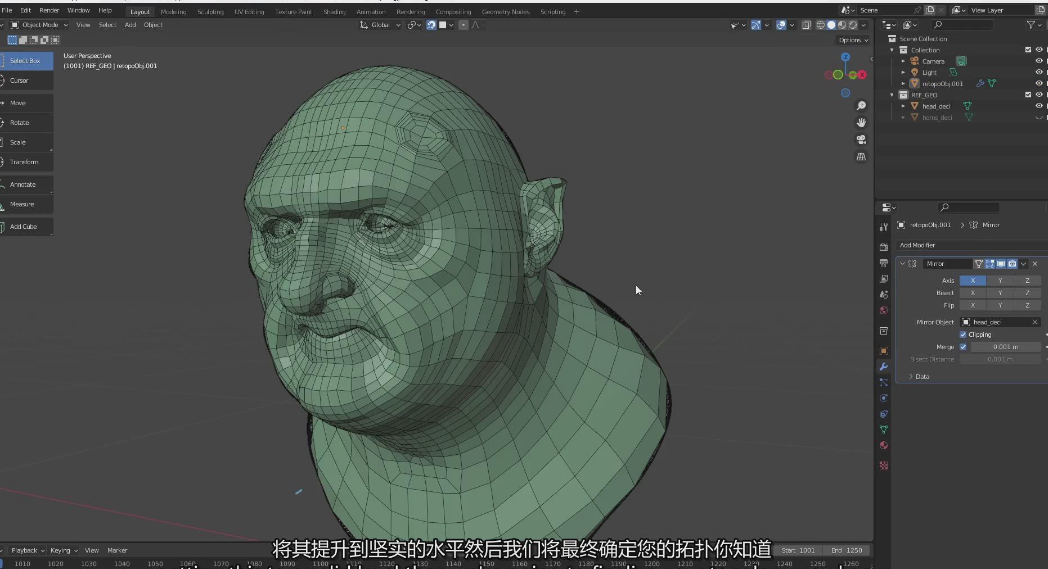Disable the REF_GEO collection checkbox

point(1028,95)
